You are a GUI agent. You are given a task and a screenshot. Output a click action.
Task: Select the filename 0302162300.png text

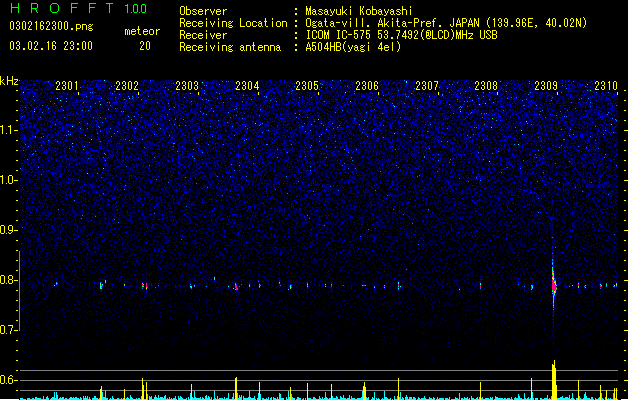pyautogui.click(x=51, y=26)
